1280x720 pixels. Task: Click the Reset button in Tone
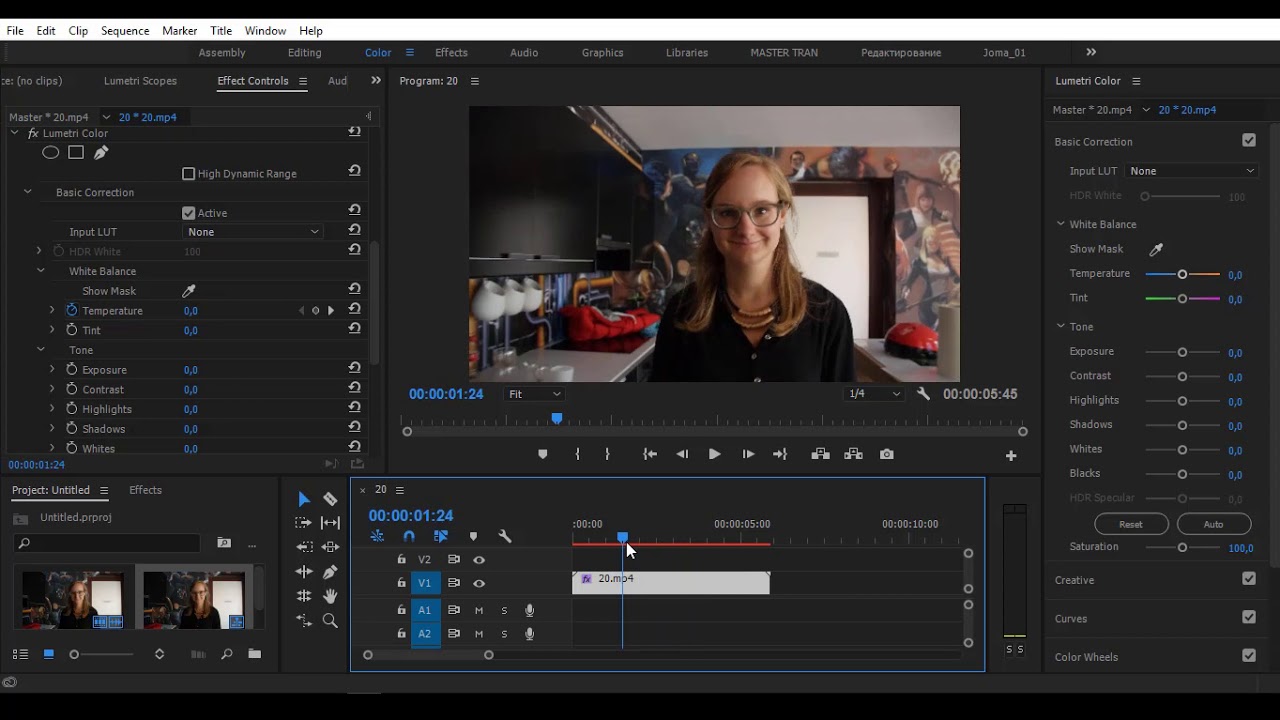click(x=1131, y=524)
